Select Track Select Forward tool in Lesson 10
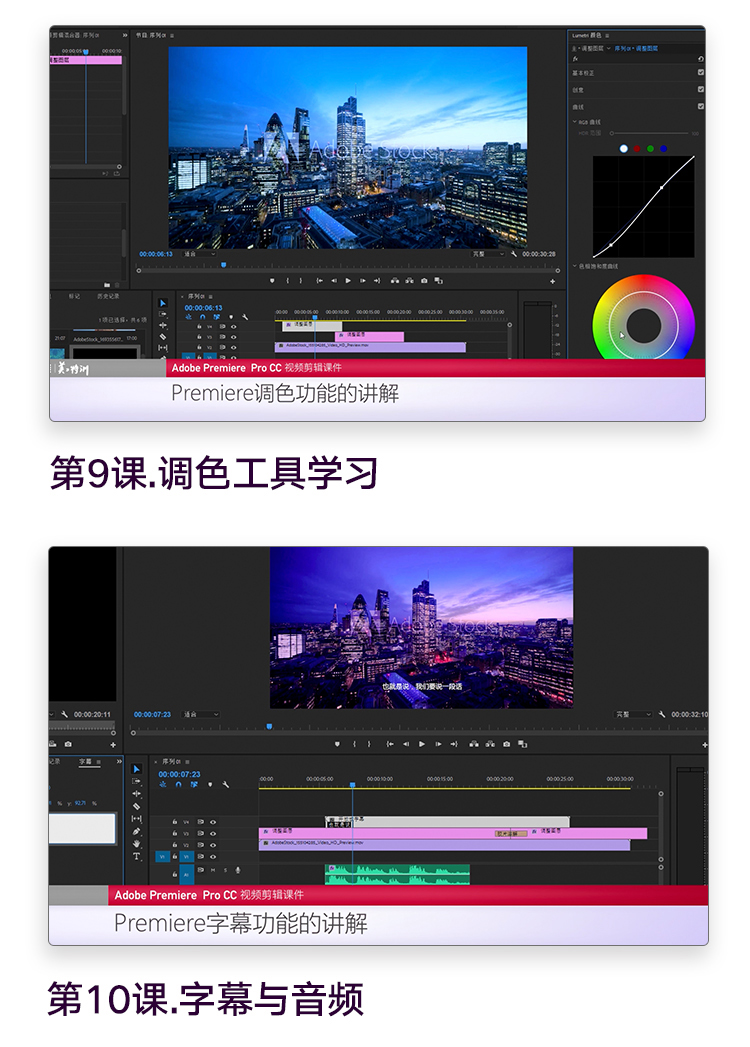Image resolution: width=750 pixels, height=1047 pixels. pos(136,781)
